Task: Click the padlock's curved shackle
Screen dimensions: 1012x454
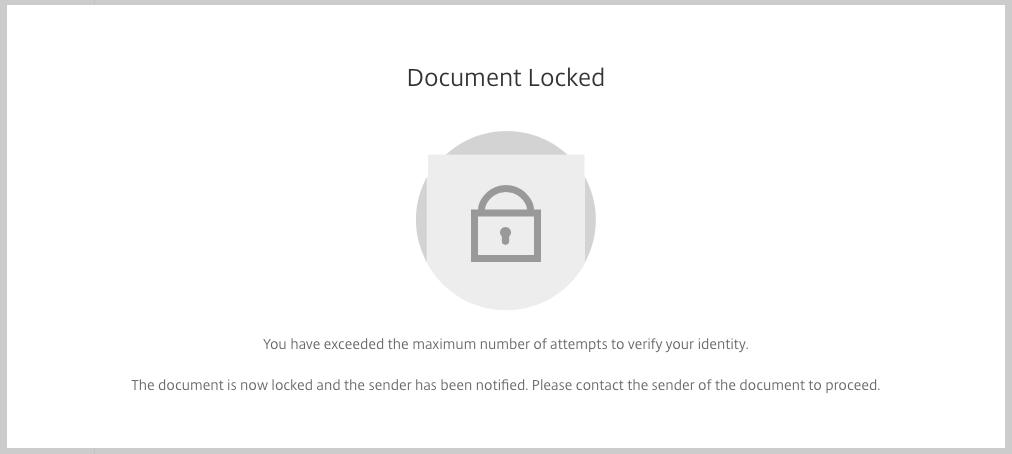Action: point(505,197)
